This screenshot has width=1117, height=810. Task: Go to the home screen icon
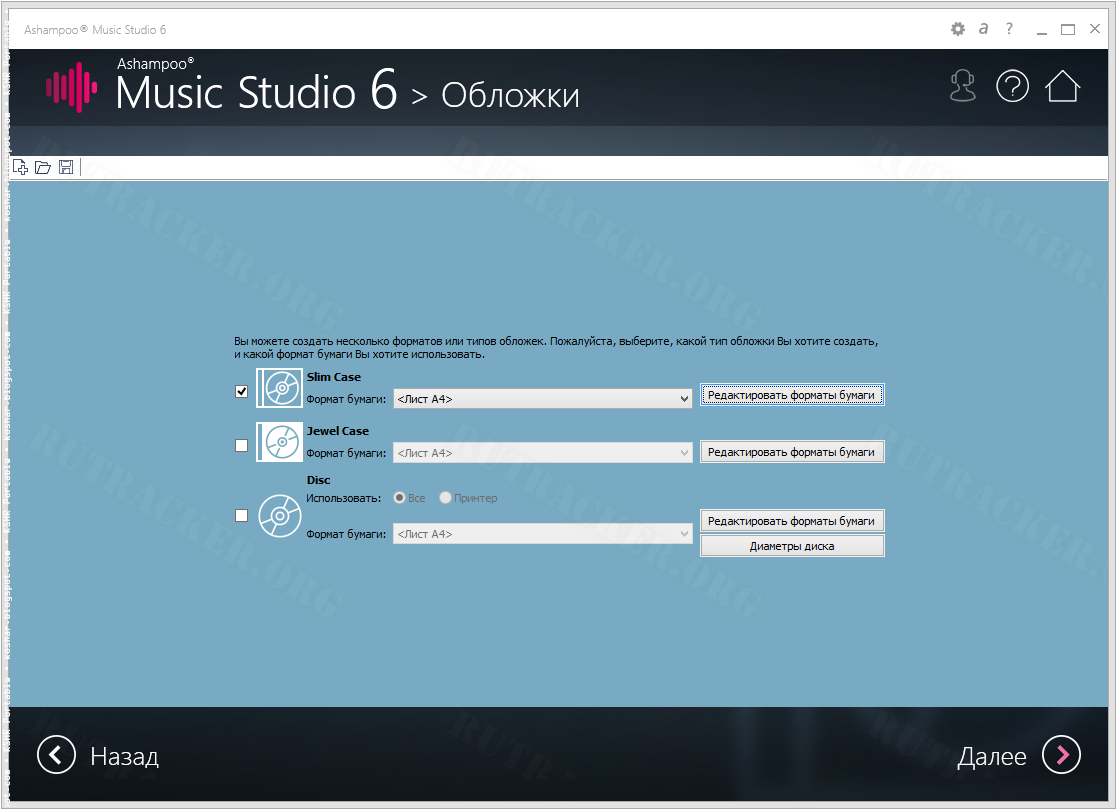coord(1063,87)
